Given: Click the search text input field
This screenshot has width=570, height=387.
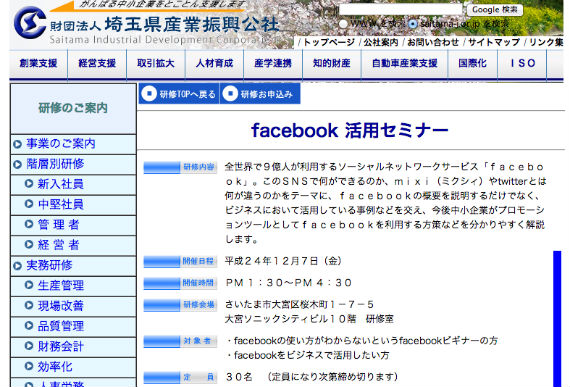Looking at the screenshot, I should pyautogui.click(x=400, y=9).
